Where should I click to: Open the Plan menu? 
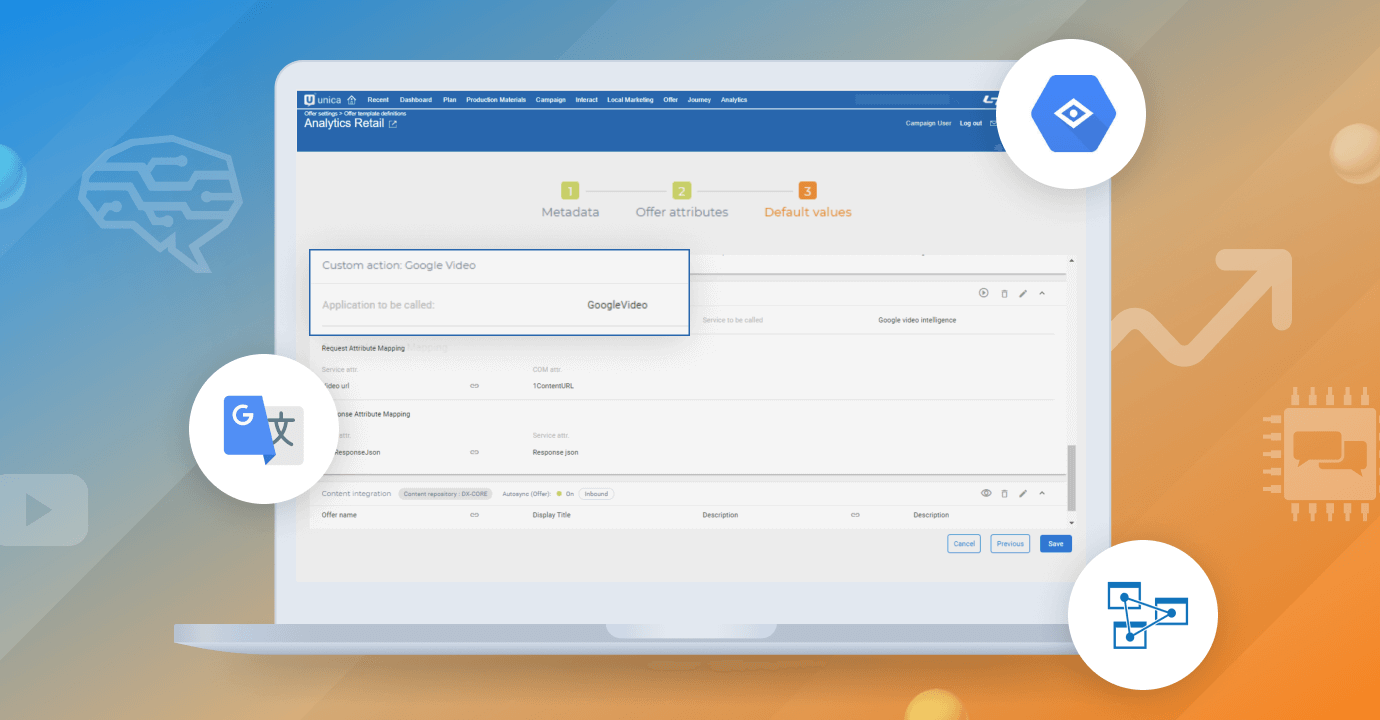click(450, 100)
